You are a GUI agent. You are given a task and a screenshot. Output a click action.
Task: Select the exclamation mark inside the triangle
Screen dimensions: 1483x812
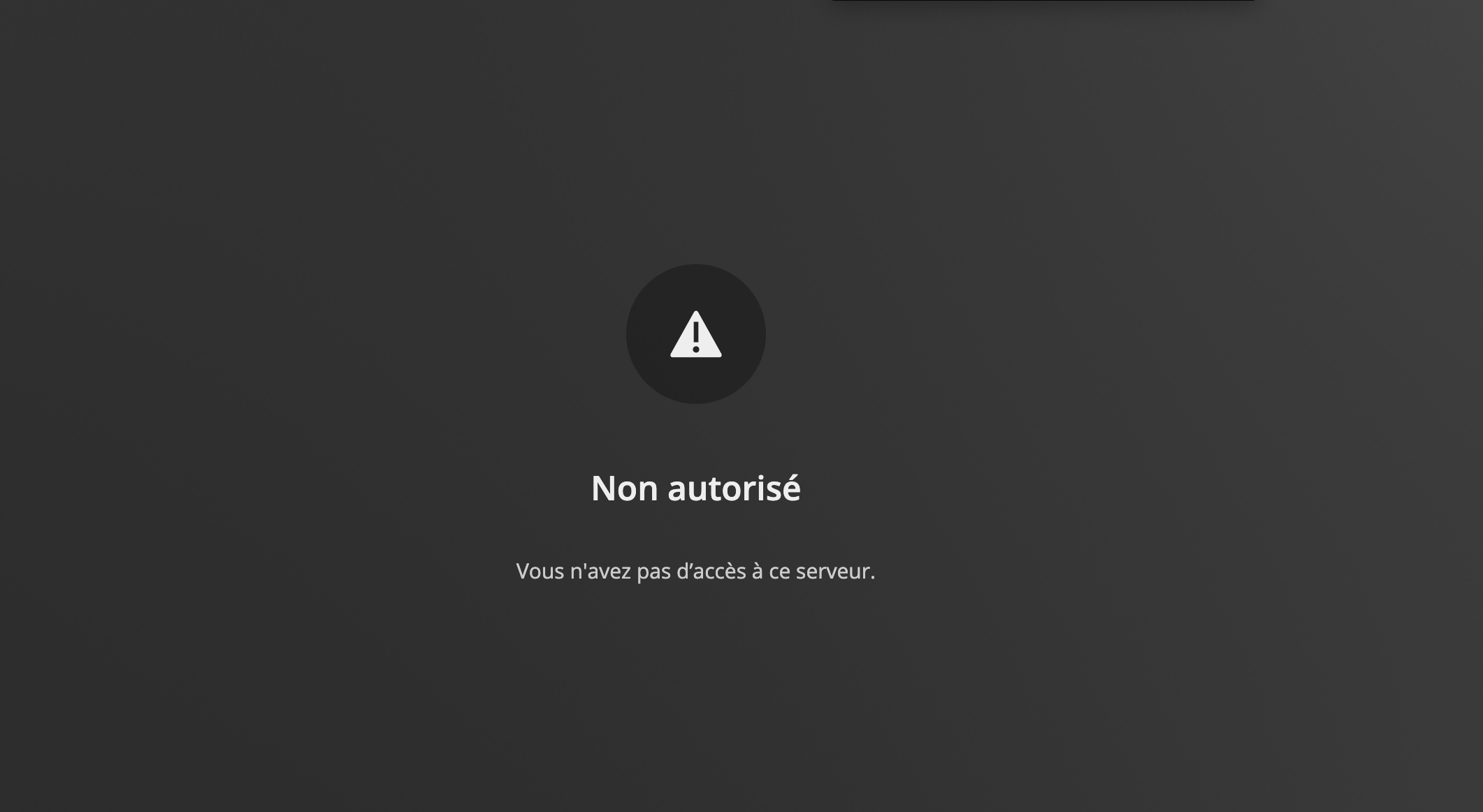click(695, 338)
